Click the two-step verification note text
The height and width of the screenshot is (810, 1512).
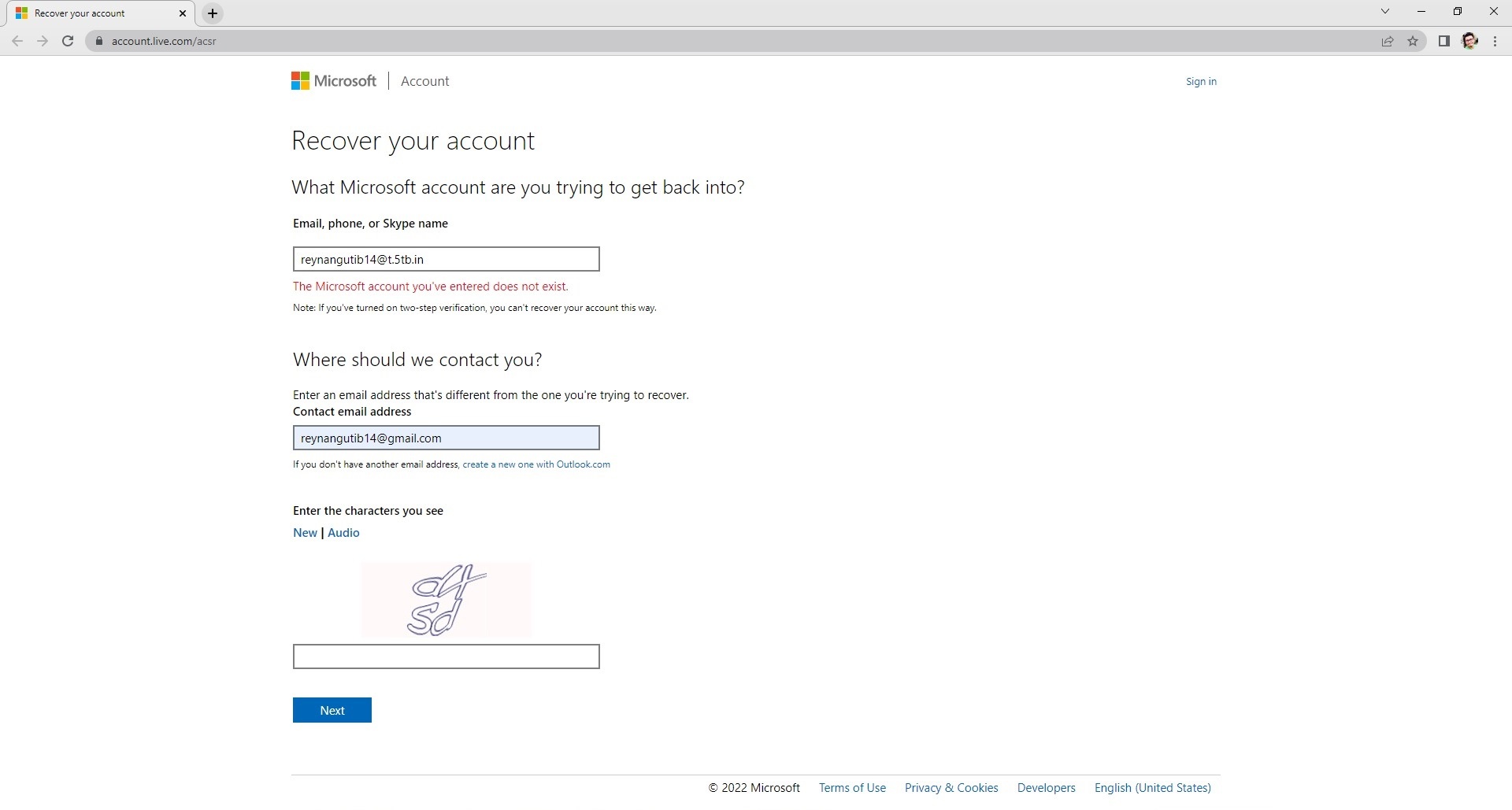475,308
